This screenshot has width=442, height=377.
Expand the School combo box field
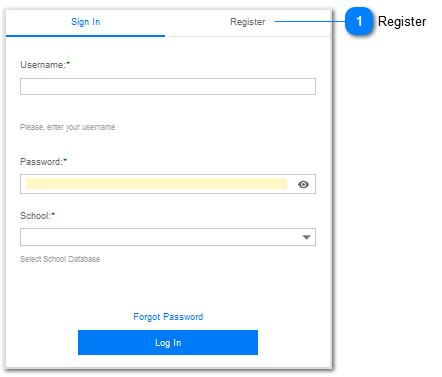click(x=168, y=237)
